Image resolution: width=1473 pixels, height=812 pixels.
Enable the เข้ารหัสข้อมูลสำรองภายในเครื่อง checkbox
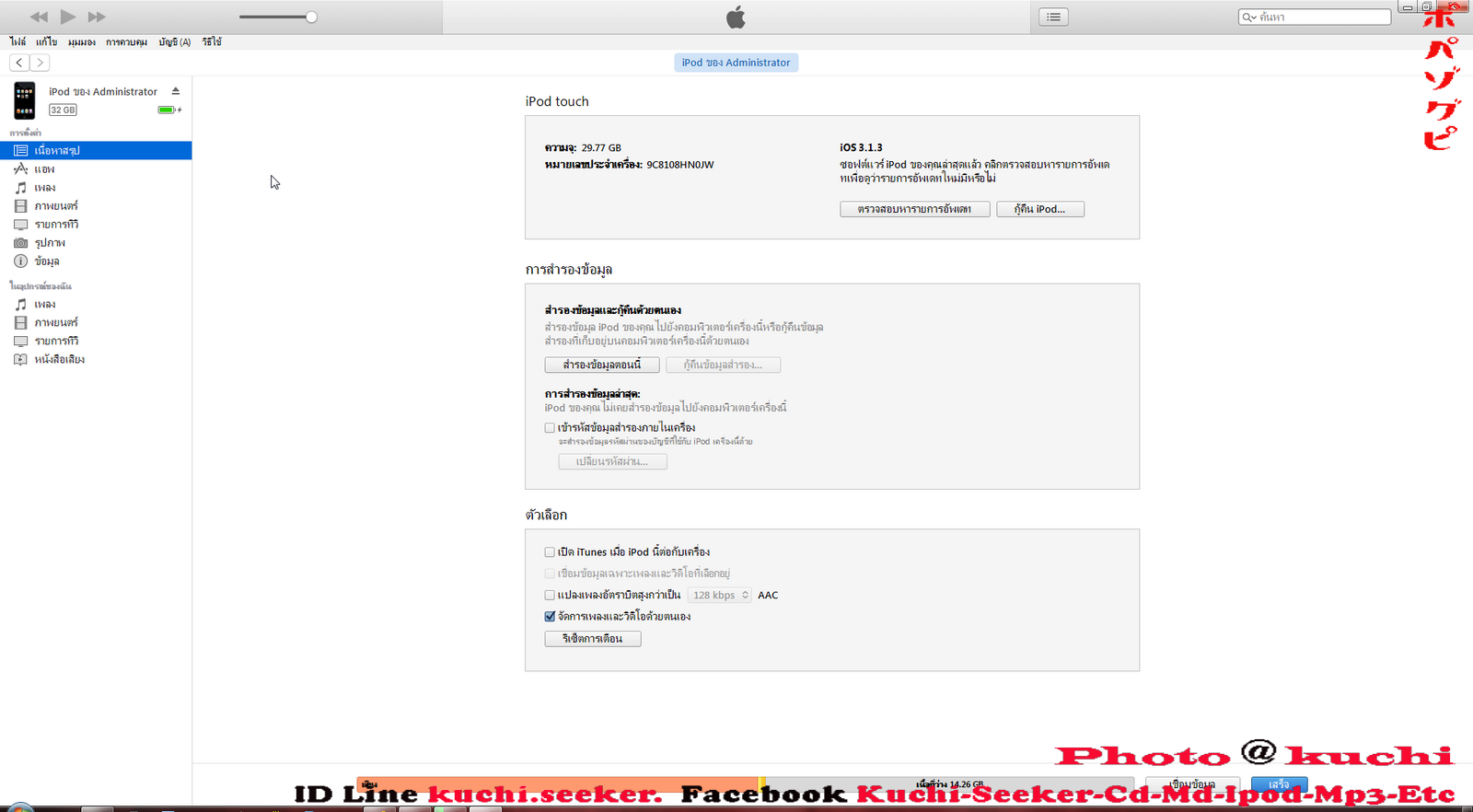pyautogui.click(x=550, y=428)
